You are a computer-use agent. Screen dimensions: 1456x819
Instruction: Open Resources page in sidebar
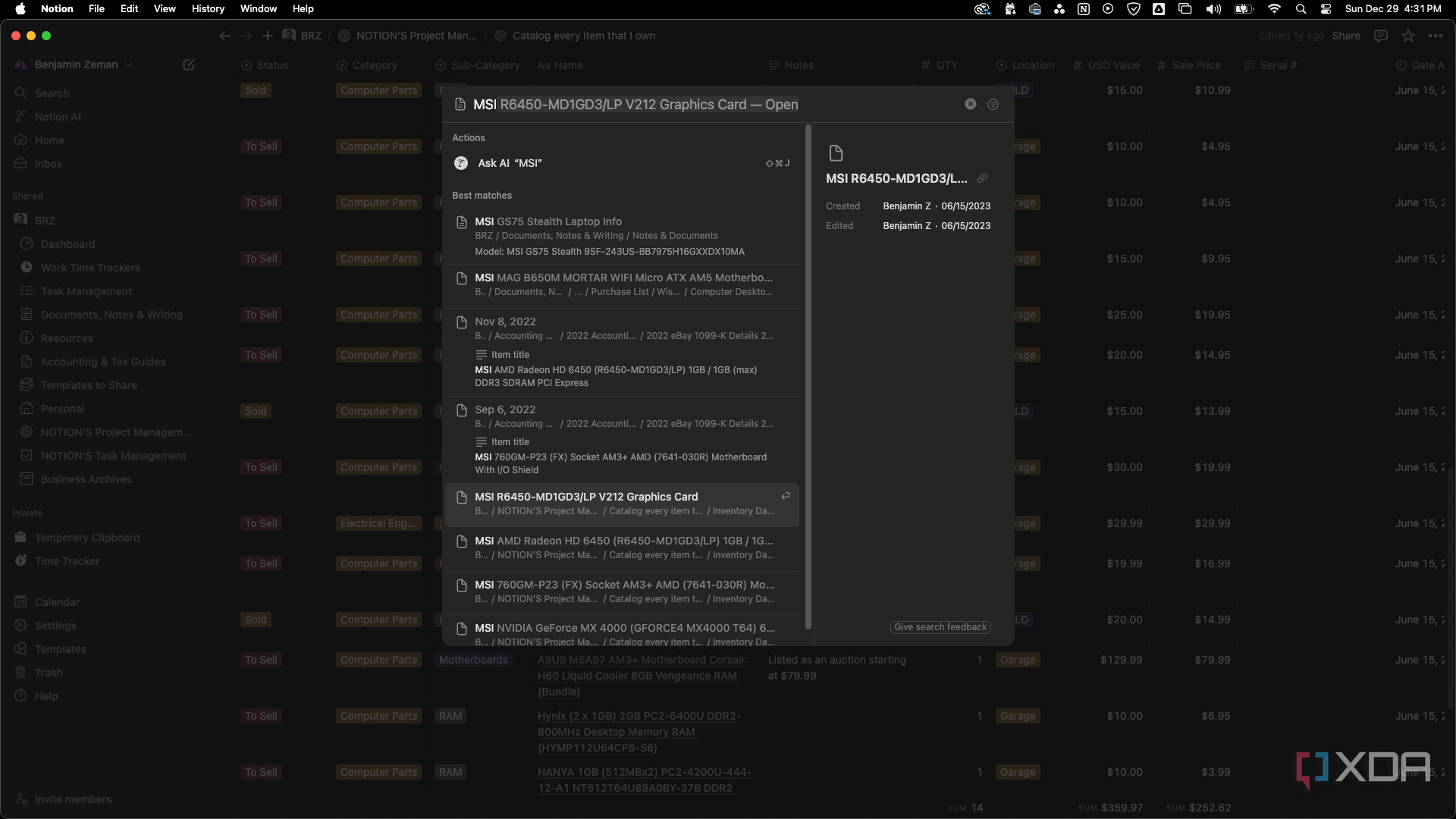pos(67,338)
